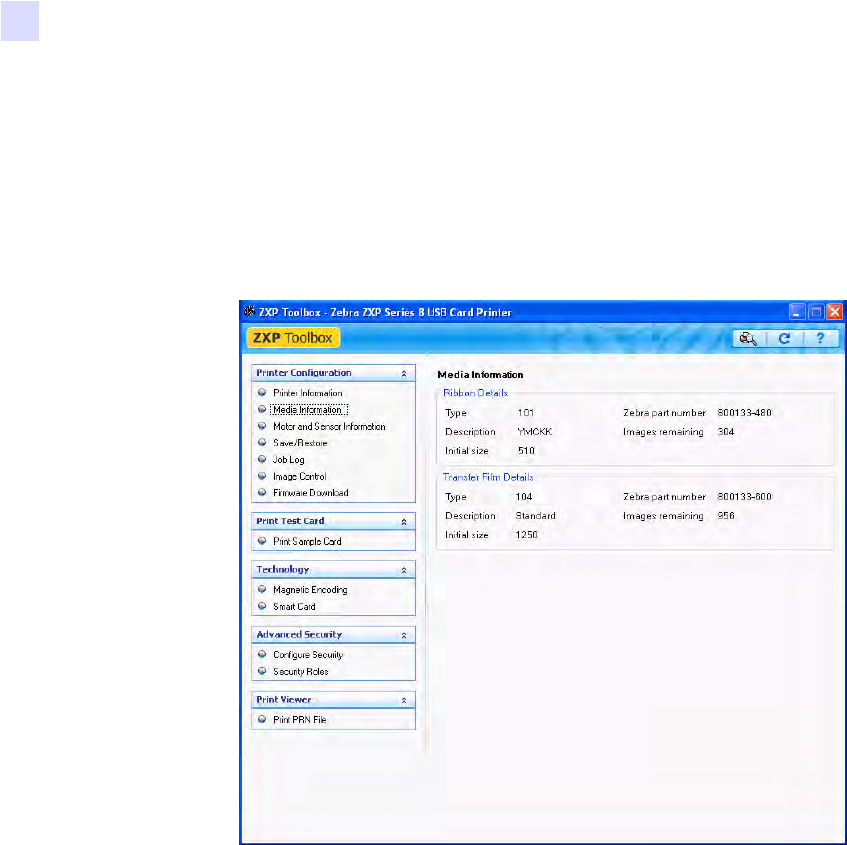Collapse the Printer Configuration section
This screenshot has width=847, height=845.
click(404, 373)
